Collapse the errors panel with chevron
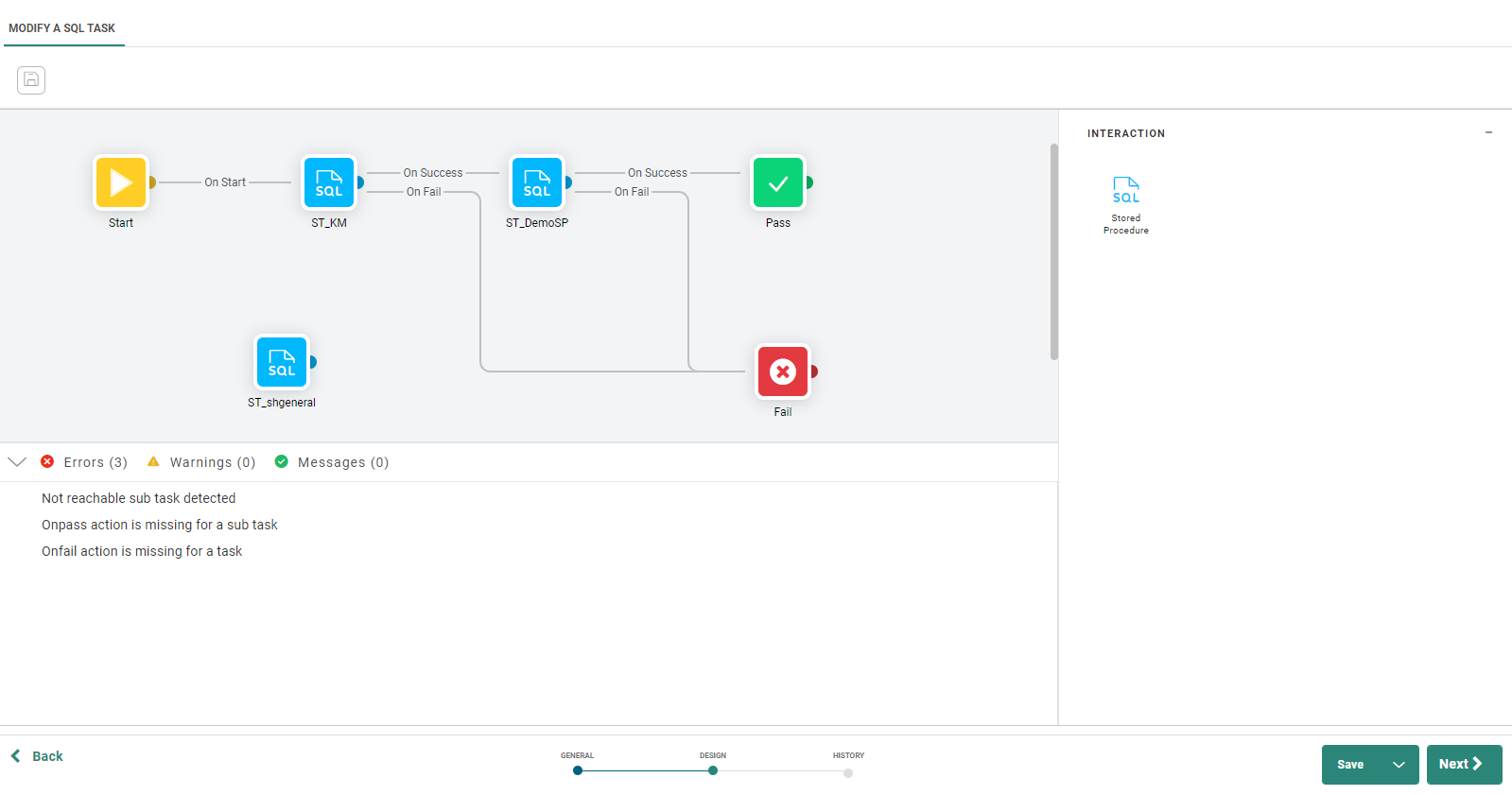This screenshot has width=1512, height=795. (x=17, y=462)
